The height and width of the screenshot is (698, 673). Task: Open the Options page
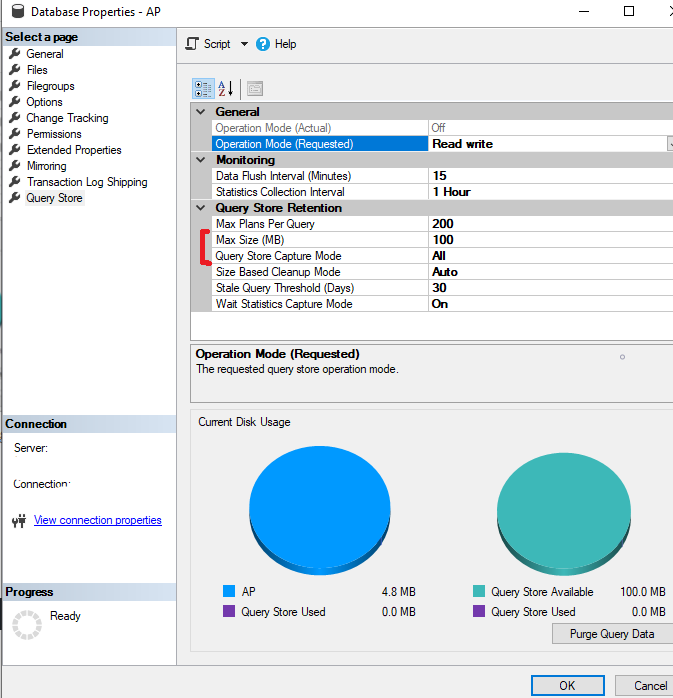coord(44,102)
